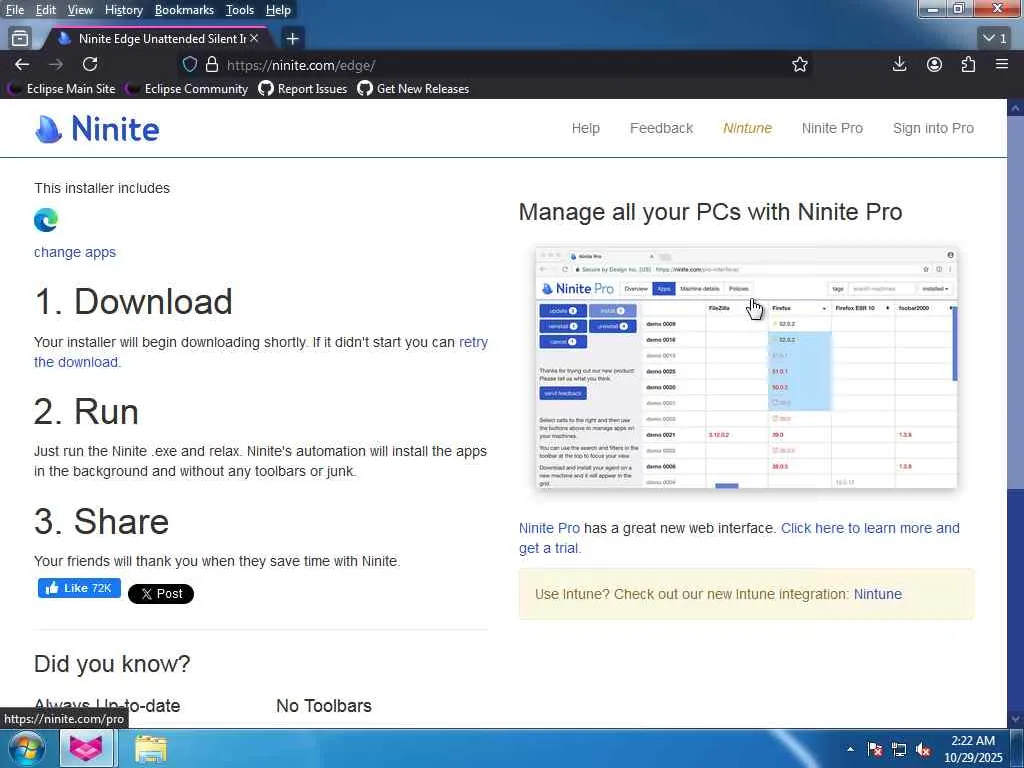Reload the current page
This screenshot has width=1024, height=768.
[90, 64]
